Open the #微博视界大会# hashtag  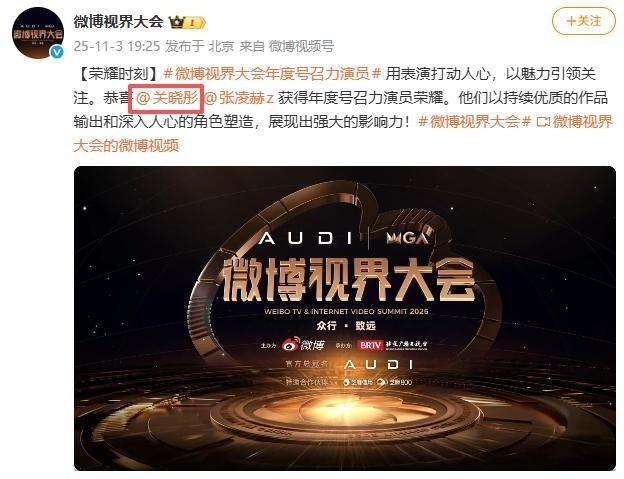coord(475,122)
